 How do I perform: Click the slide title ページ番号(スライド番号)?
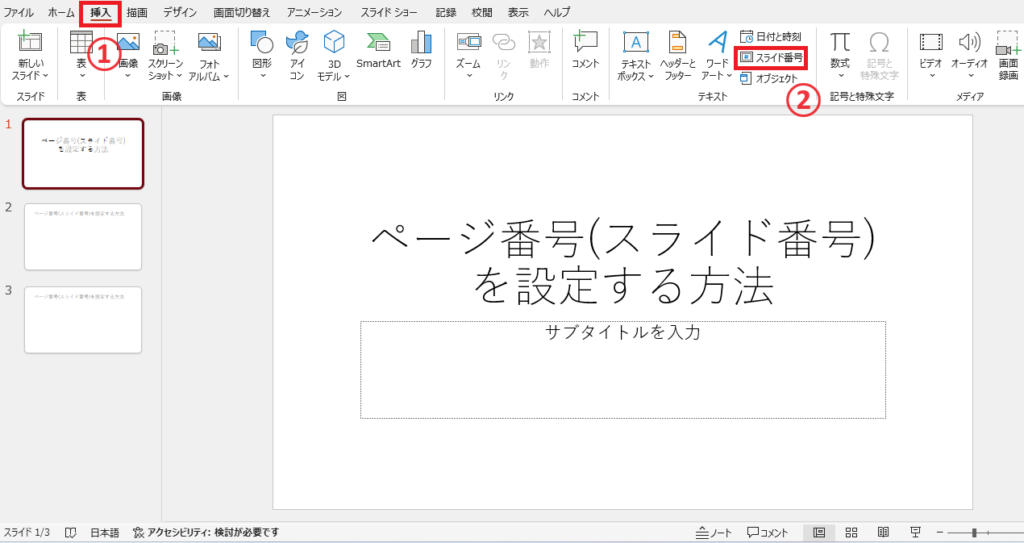pos(623,239)
